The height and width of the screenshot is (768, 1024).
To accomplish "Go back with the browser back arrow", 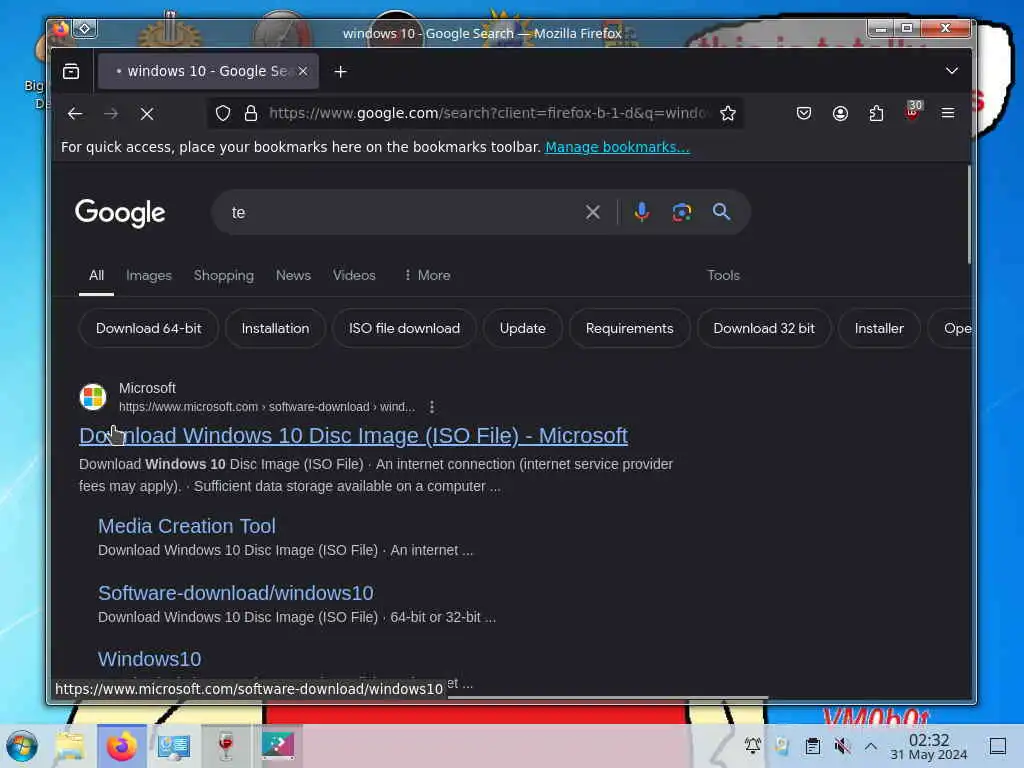I will click(74, 114).
